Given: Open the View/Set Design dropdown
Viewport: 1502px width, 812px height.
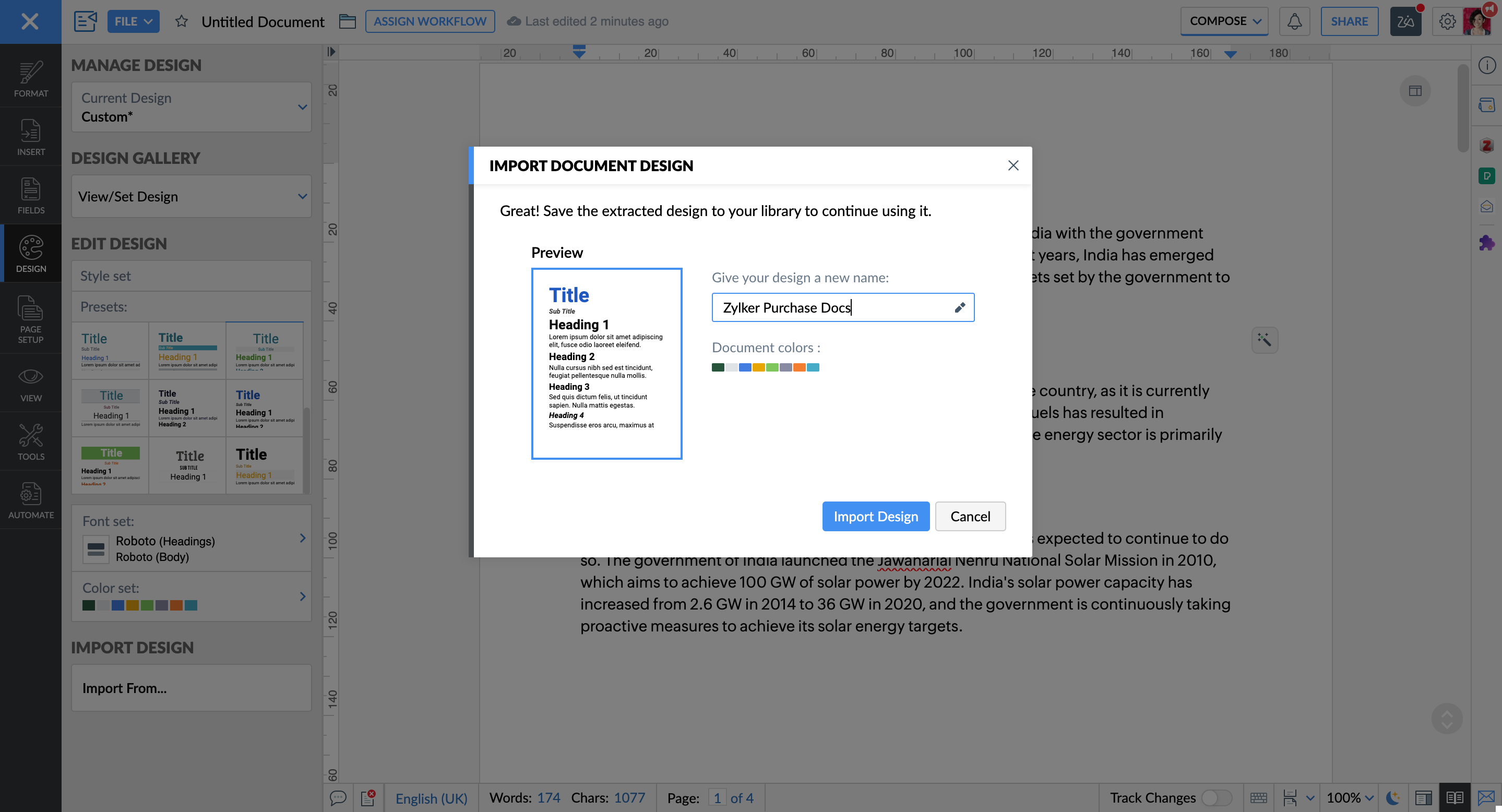Looking at the screenshot, I should pyautogui.click(x=190, y=196).
